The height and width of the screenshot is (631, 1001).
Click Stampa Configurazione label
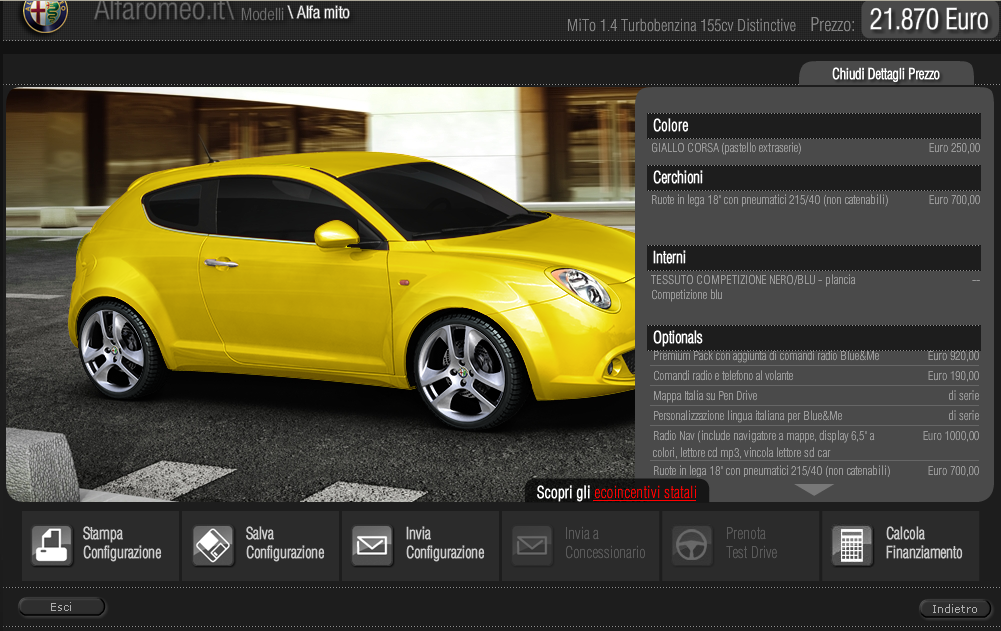[x=122, y=543]
